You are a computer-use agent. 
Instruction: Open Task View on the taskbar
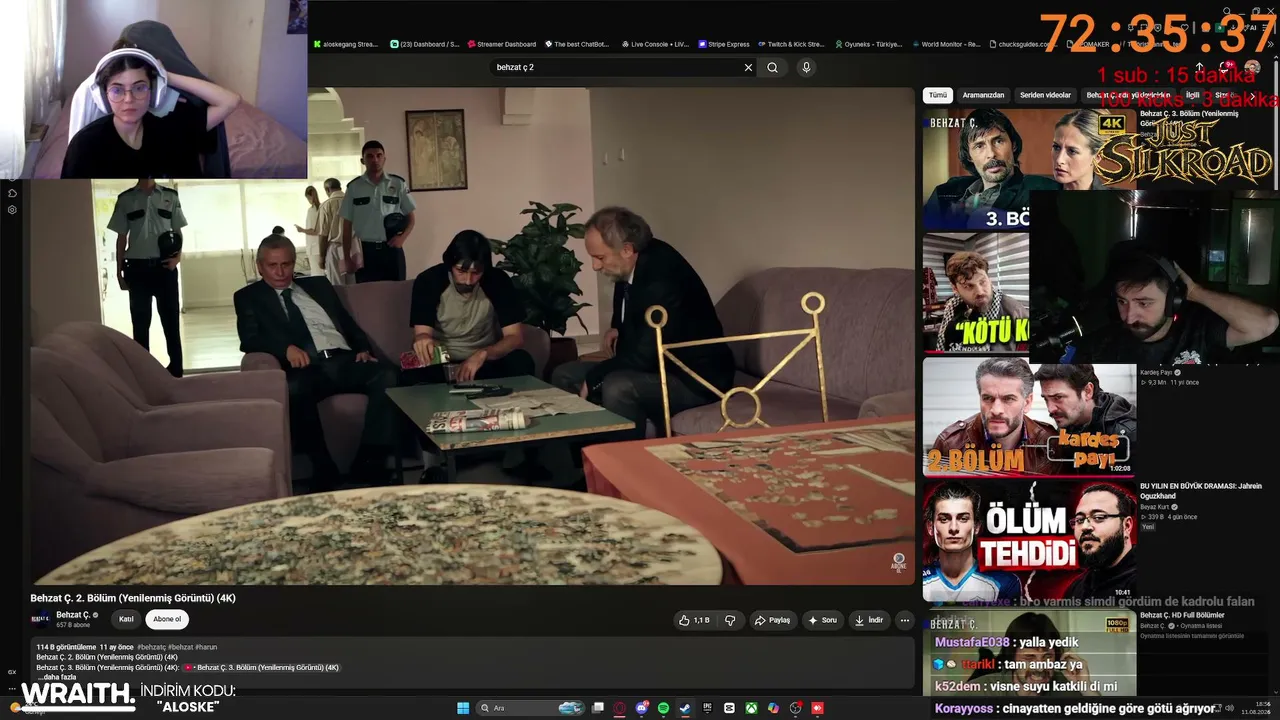click(x=598, y=708)
